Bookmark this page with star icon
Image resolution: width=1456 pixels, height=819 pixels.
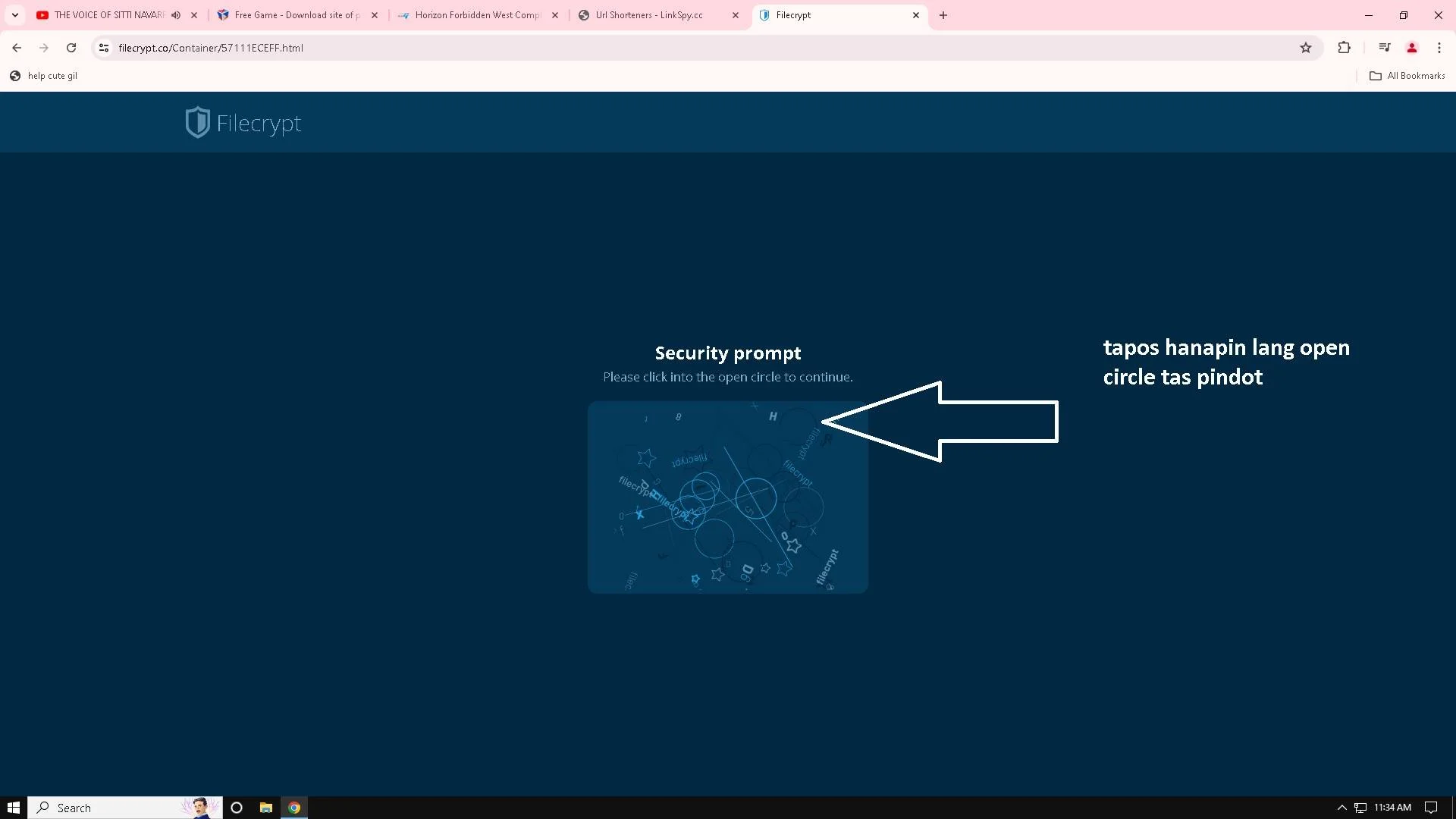point(1306,48)
